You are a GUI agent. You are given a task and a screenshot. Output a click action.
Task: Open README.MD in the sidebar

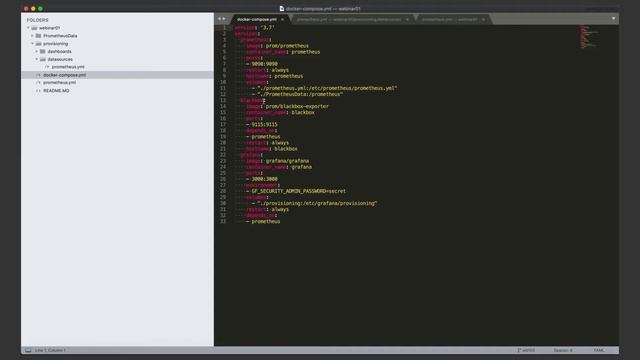click(56, 91)
